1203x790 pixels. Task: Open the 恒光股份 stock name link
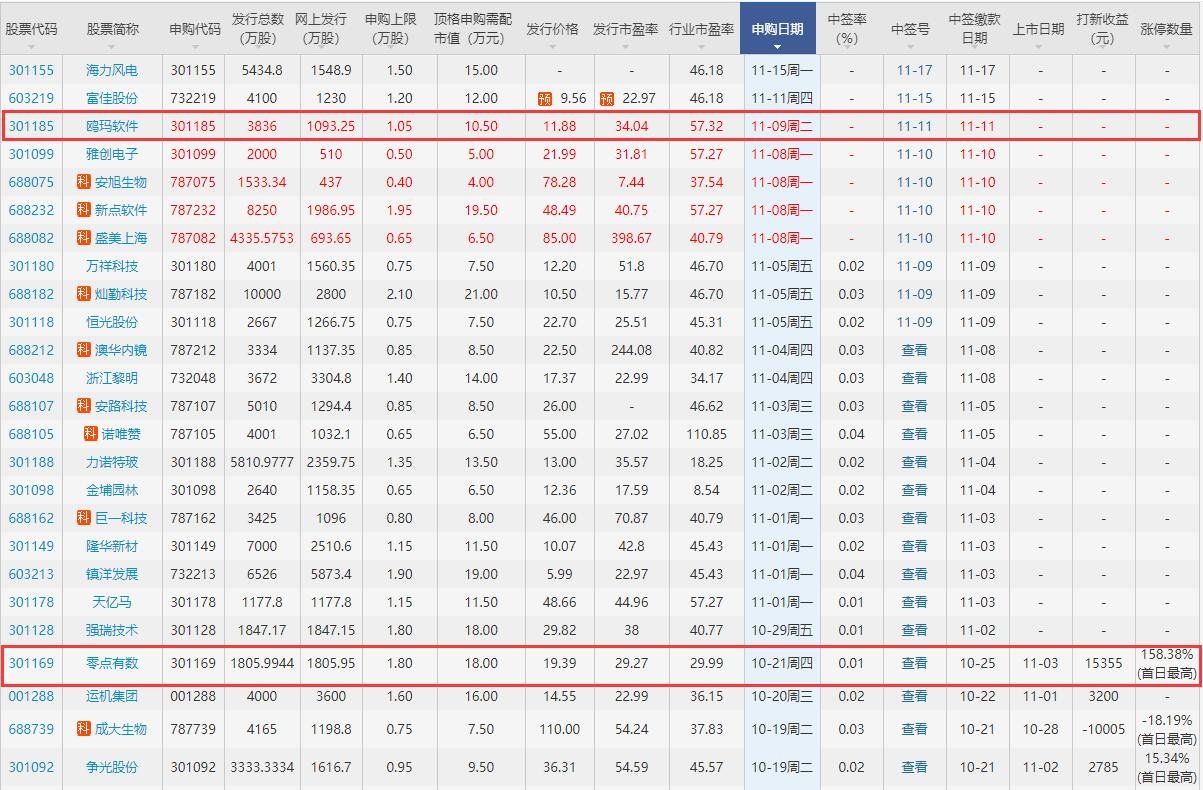tap(112, 322)
